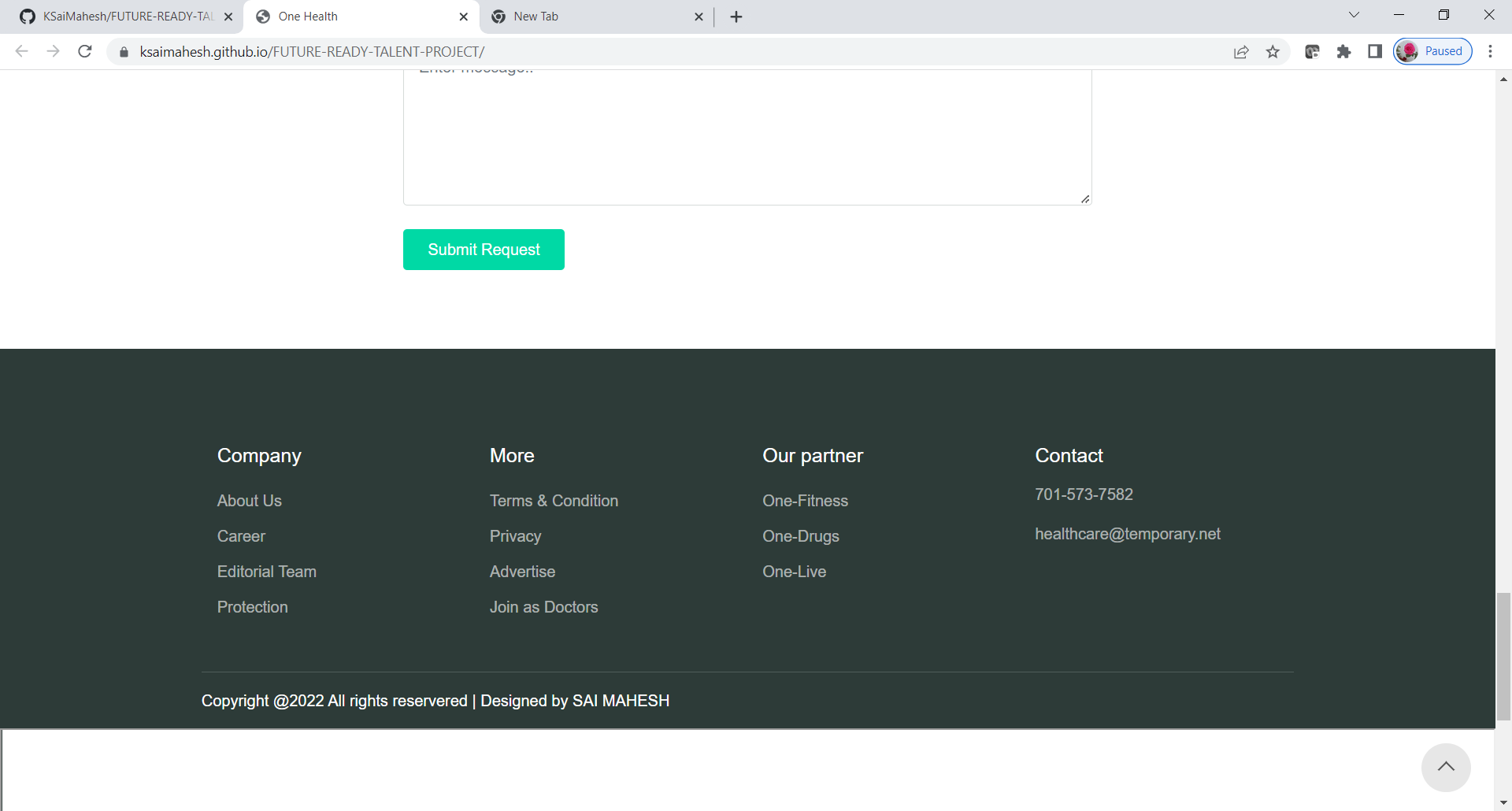
Task: Share this page via share icon
Action: click(1241, 52)
